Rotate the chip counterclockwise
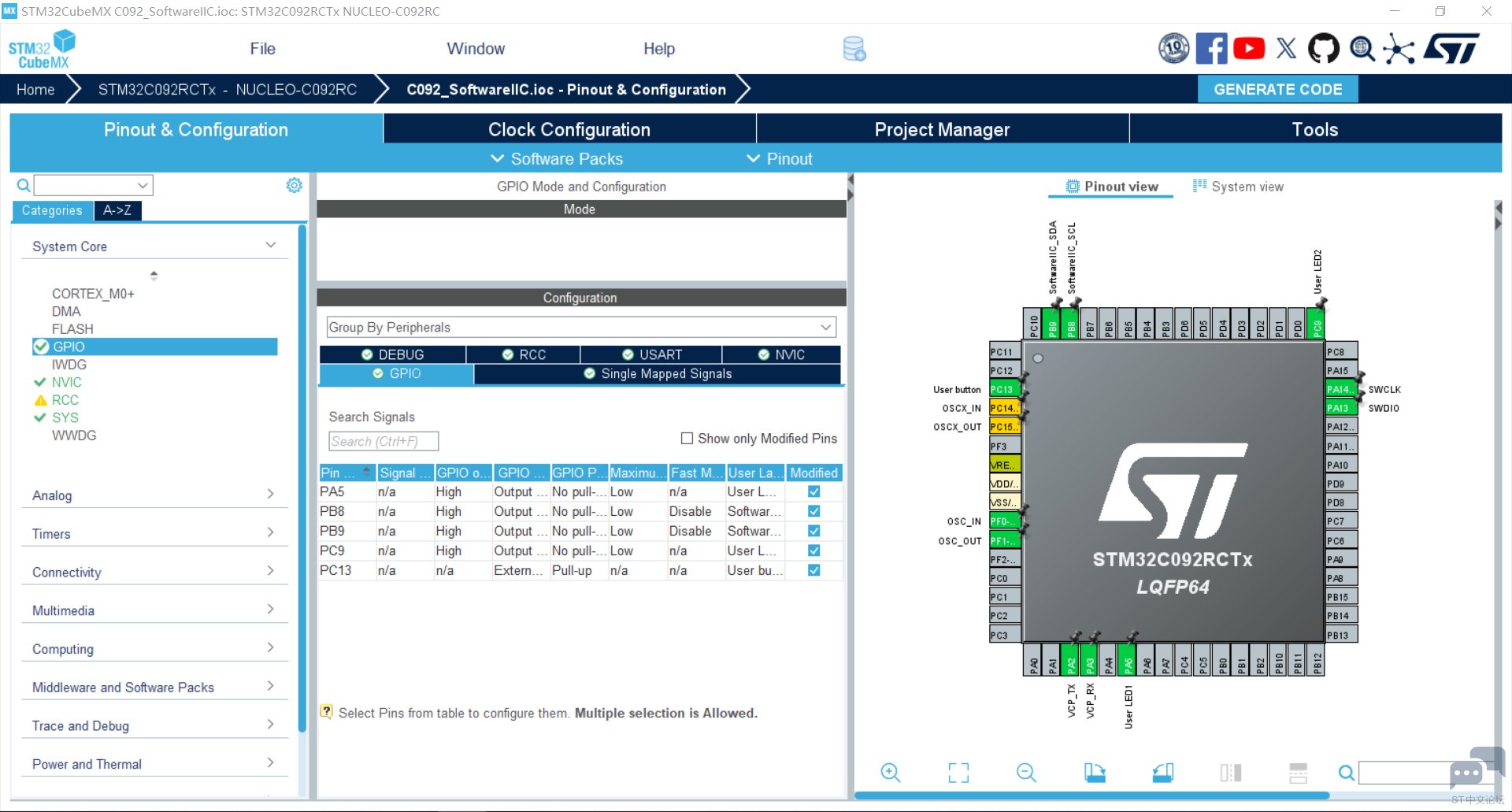This screenshot has width=1512, height=812. tap(1163, 773)
